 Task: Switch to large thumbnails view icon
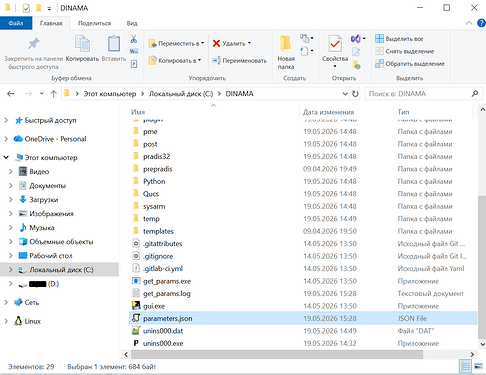[x=478, y=366]
